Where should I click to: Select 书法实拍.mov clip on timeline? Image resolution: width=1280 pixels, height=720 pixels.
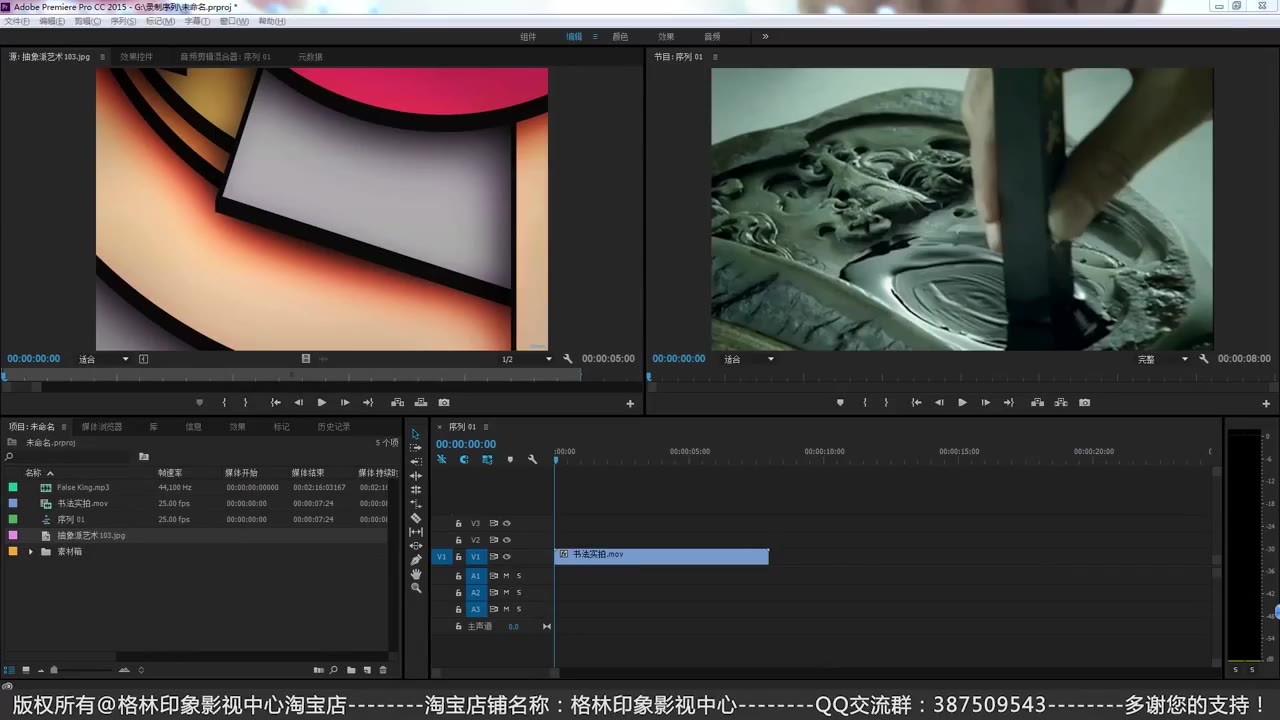[661, 556]
